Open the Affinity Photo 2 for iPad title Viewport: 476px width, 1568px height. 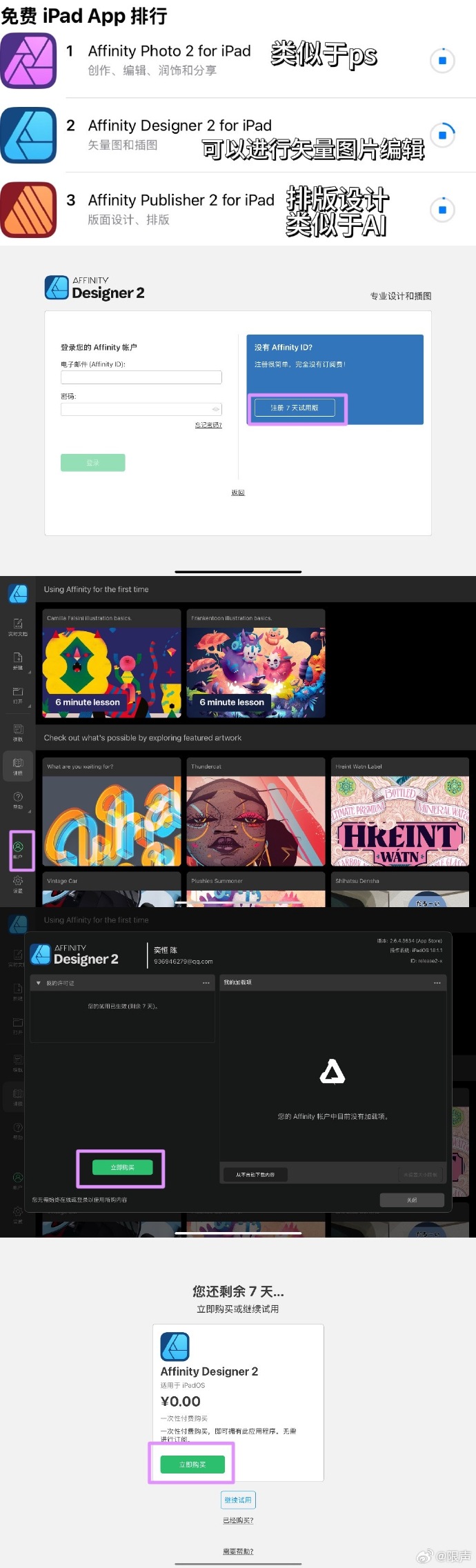coord(169,51)
